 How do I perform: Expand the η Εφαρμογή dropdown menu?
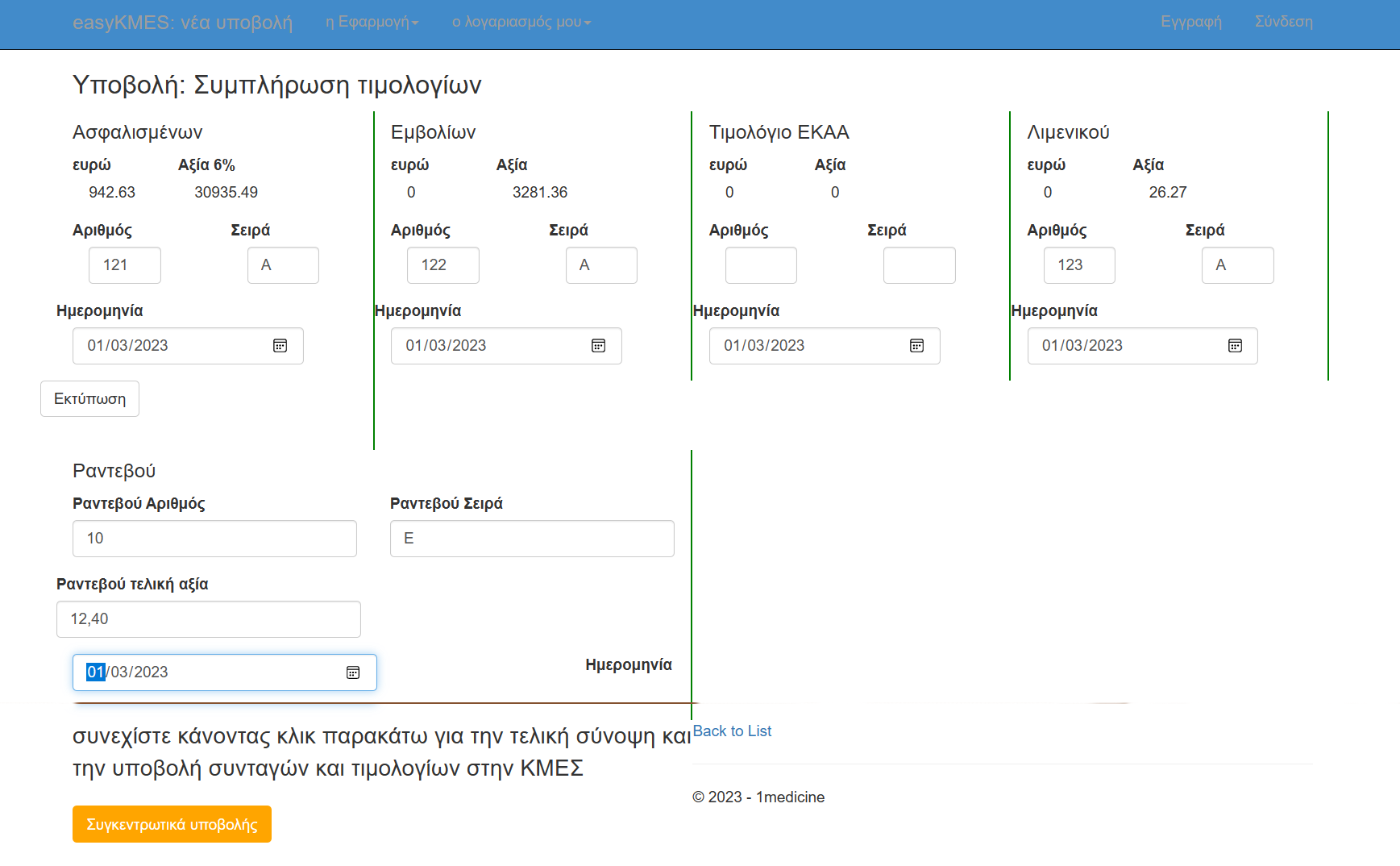372,23
